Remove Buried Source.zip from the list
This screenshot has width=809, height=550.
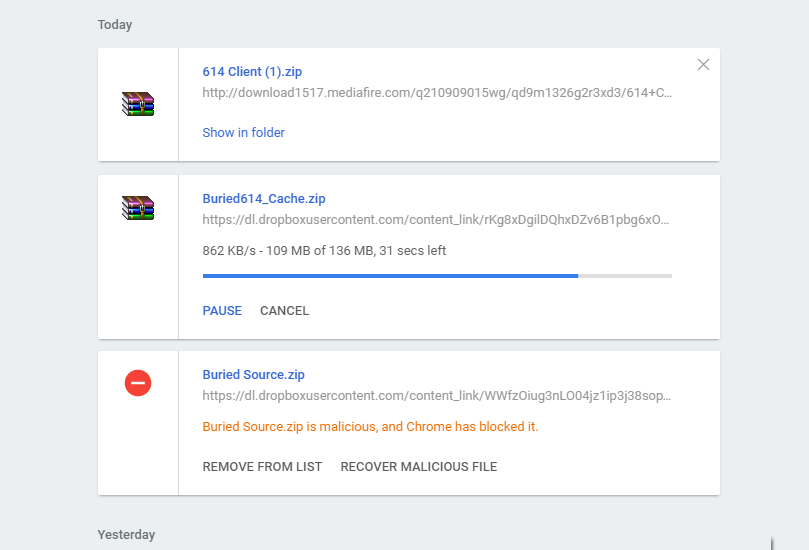pyautogui.click(x=262, y=467)
